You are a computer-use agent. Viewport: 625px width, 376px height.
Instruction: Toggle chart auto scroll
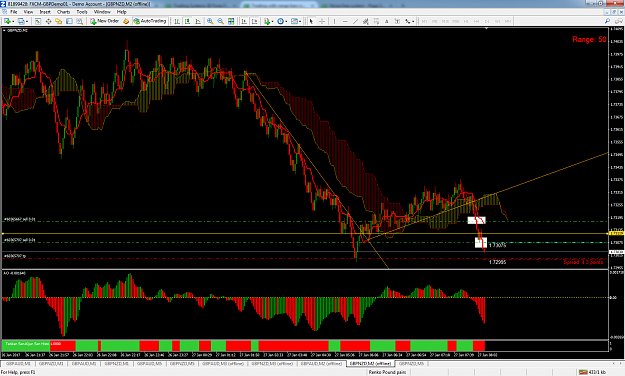pos(244,21)
